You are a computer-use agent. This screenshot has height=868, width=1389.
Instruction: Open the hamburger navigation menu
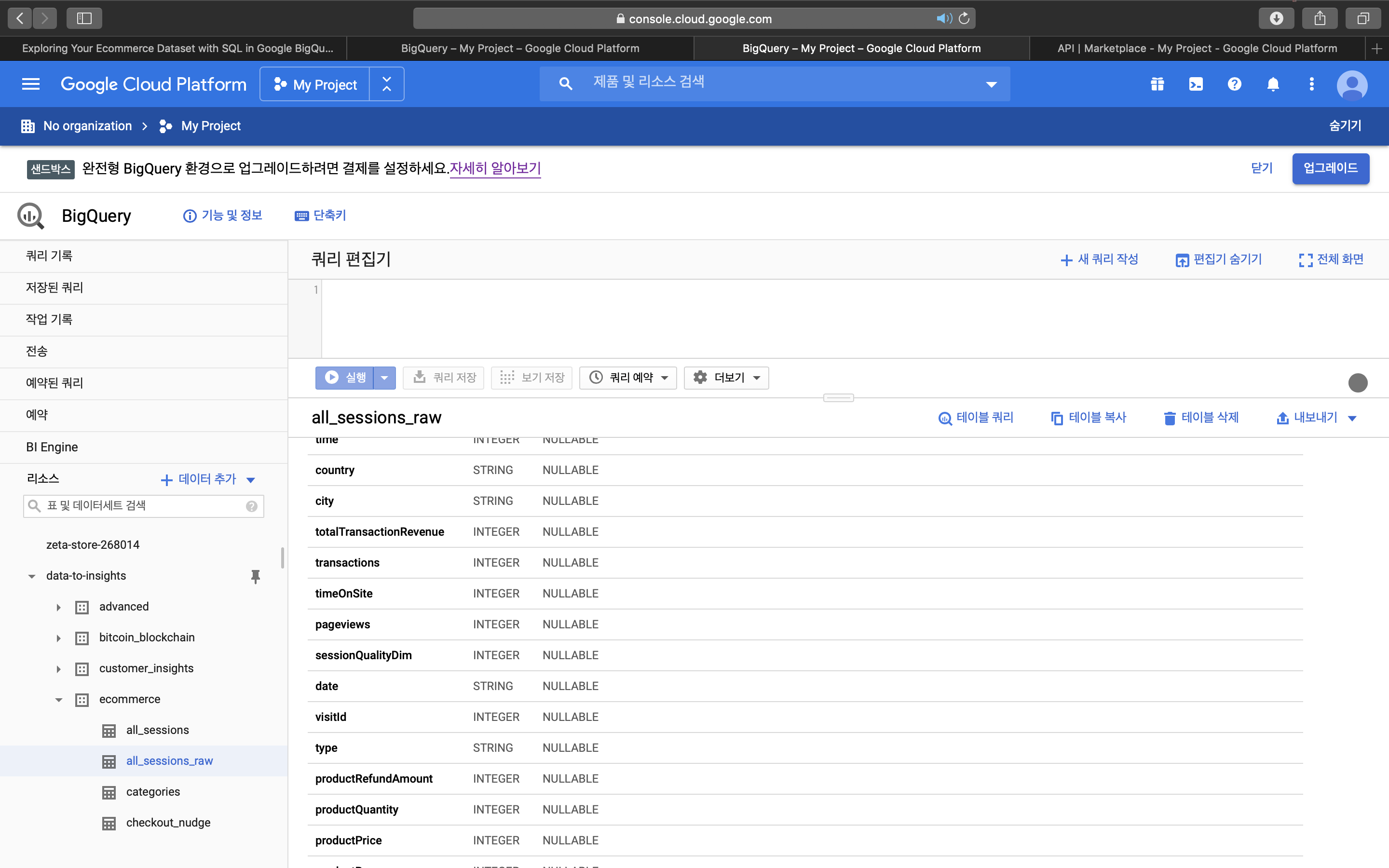pos(30,84)
